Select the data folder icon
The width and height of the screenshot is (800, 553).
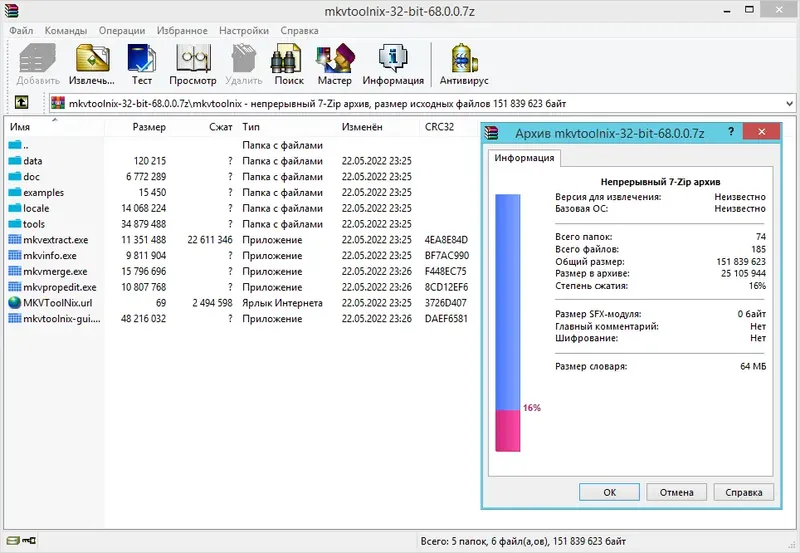(x=15, y=161)
